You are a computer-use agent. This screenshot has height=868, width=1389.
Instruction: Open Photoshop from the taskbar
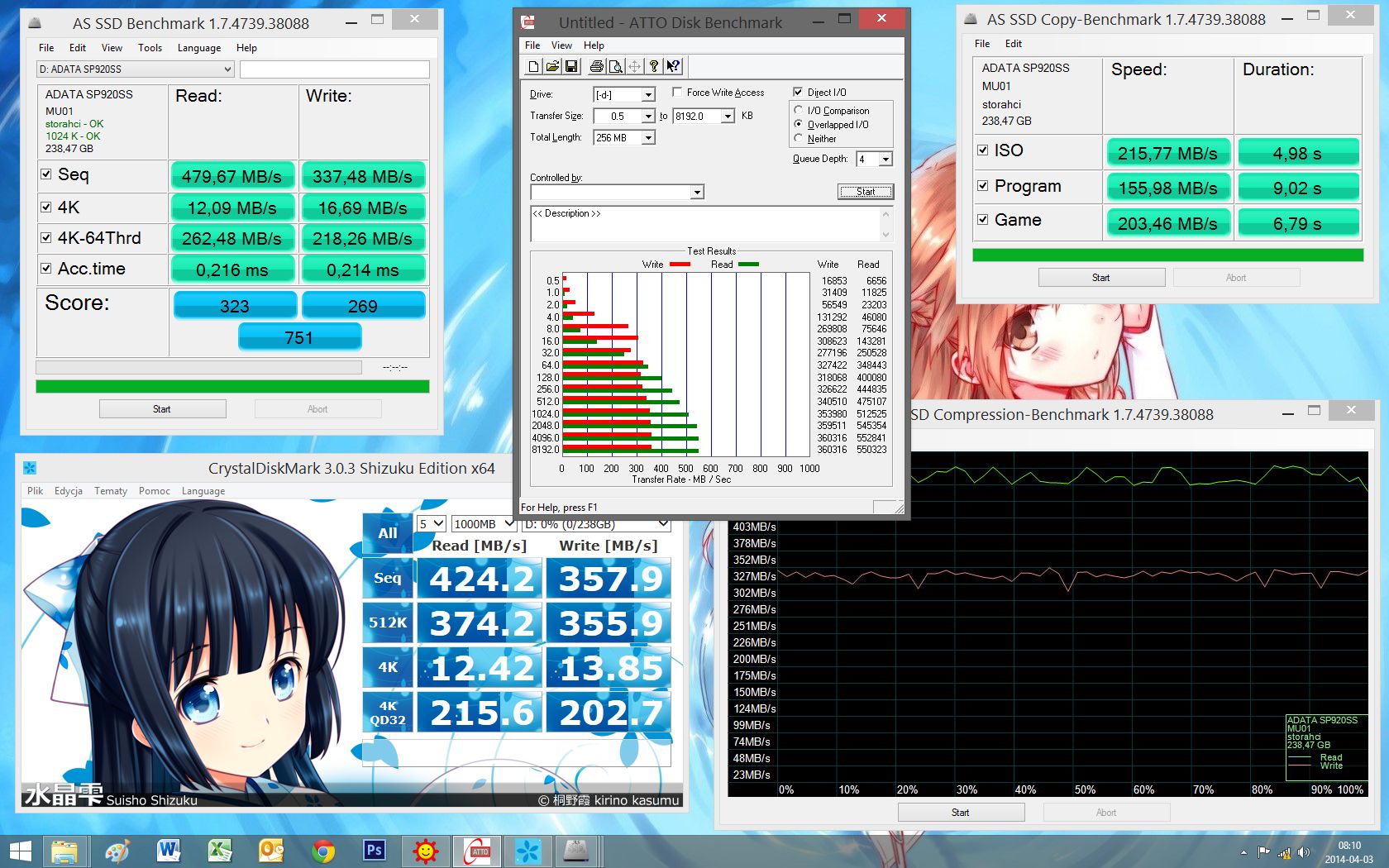tap(374, 850)
